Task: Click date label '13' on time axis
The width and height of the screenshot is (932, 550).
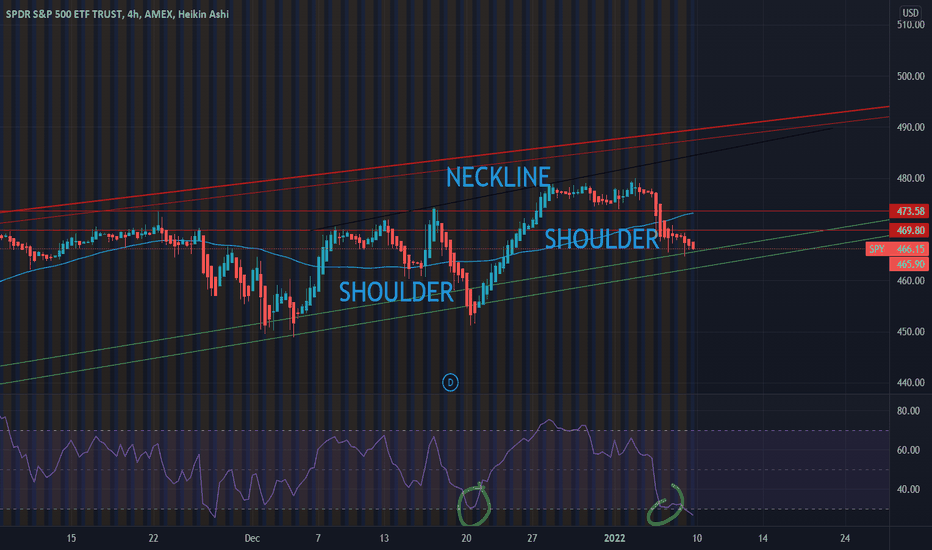Action: 384,538
